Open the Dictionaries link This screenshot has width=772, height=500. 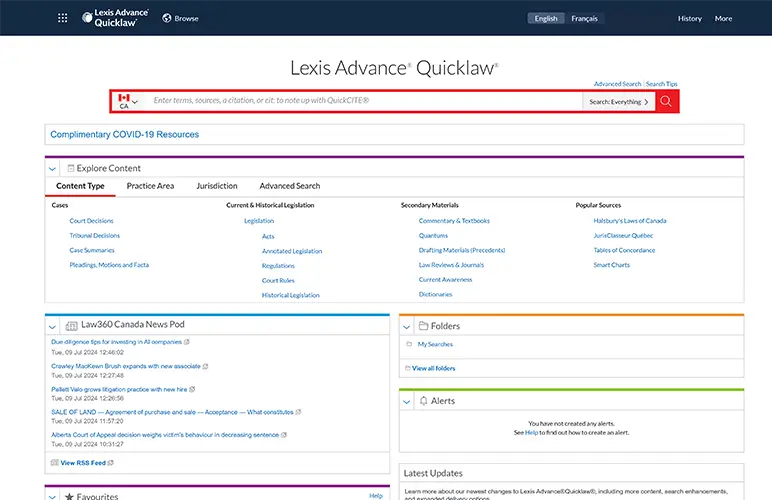pos(435,294)
